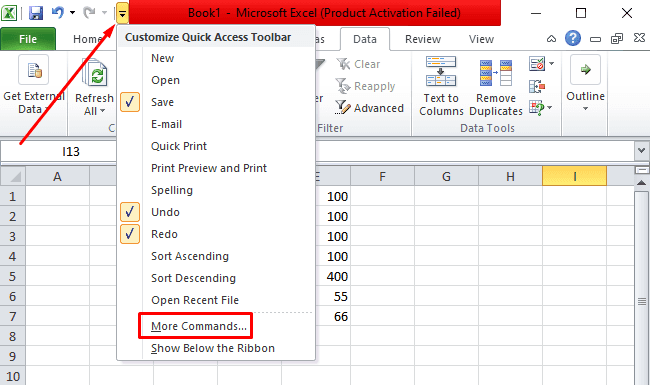Switch to the Home ribbon tab
The height and width of the screenshot is (385, 650).
[x=87, y=39]
